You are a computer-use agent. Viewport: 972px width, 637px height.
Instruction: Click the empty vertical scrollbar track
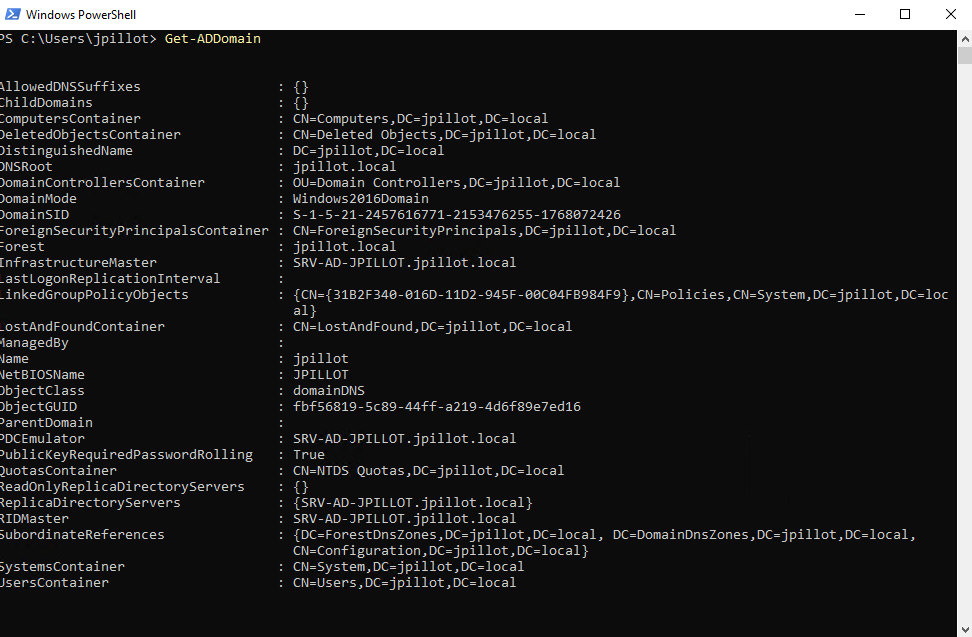coord(965,341)
